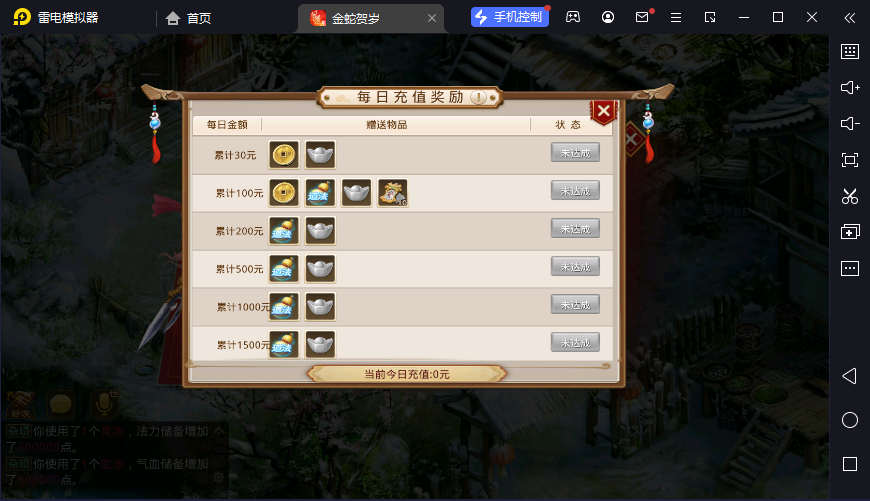Close the daily recharge reward dialog
Screen dimensions: 870x501
(604, 112)
